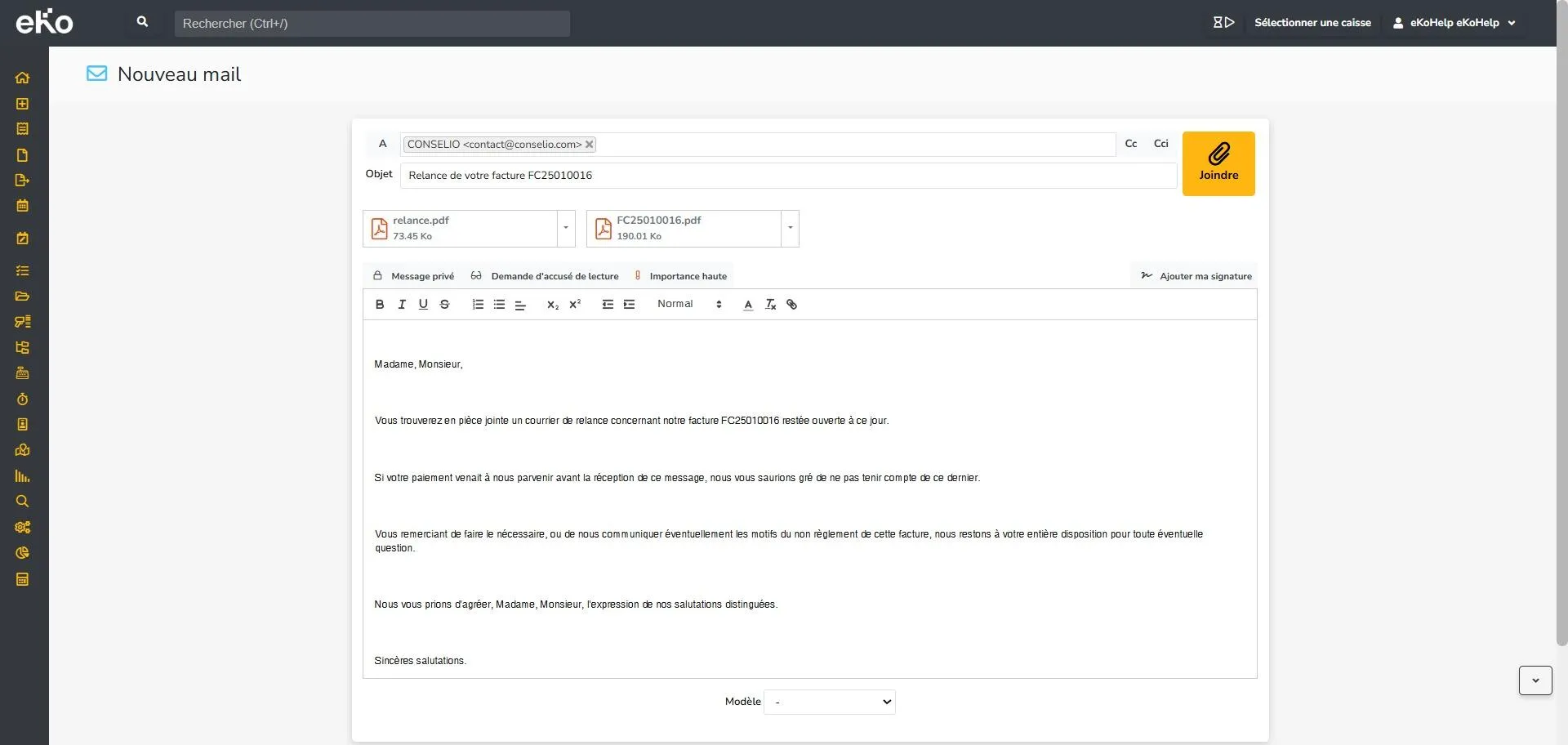Open eKoHelp user account menu
1568x745 pixels.
coord(1454,23)
